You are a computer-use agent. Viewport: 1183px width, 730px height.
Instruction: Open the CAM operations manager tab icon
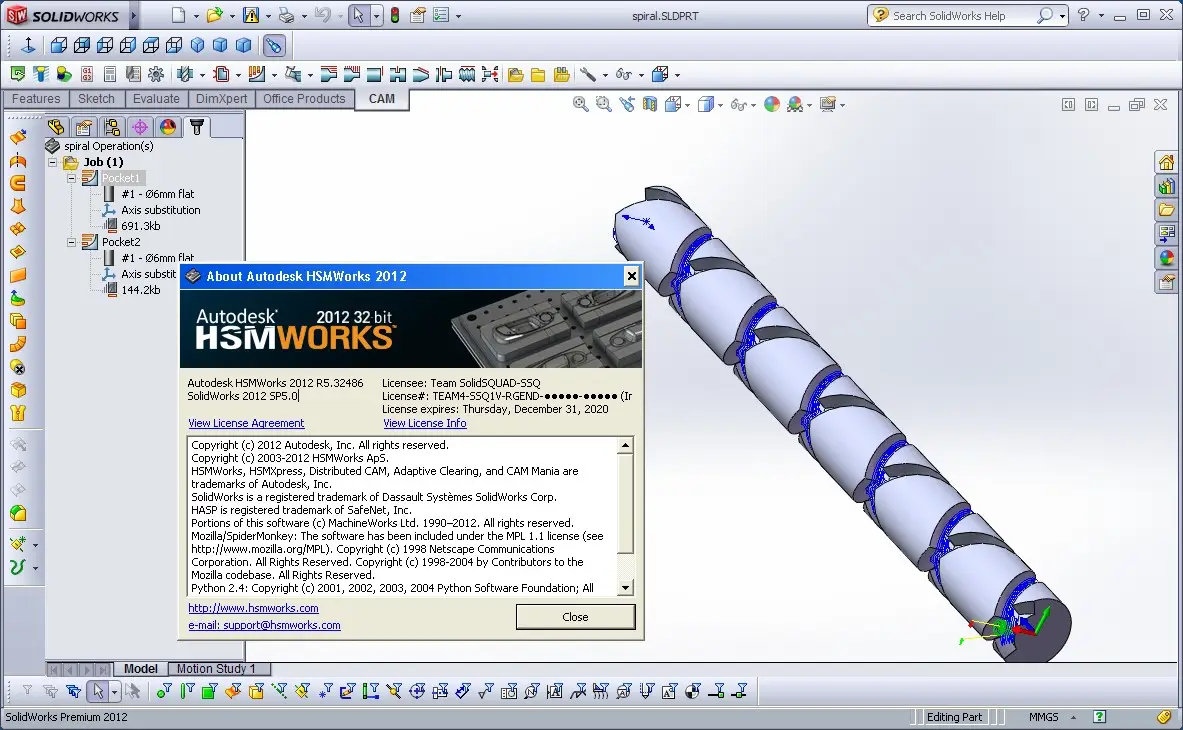point(197,127)
